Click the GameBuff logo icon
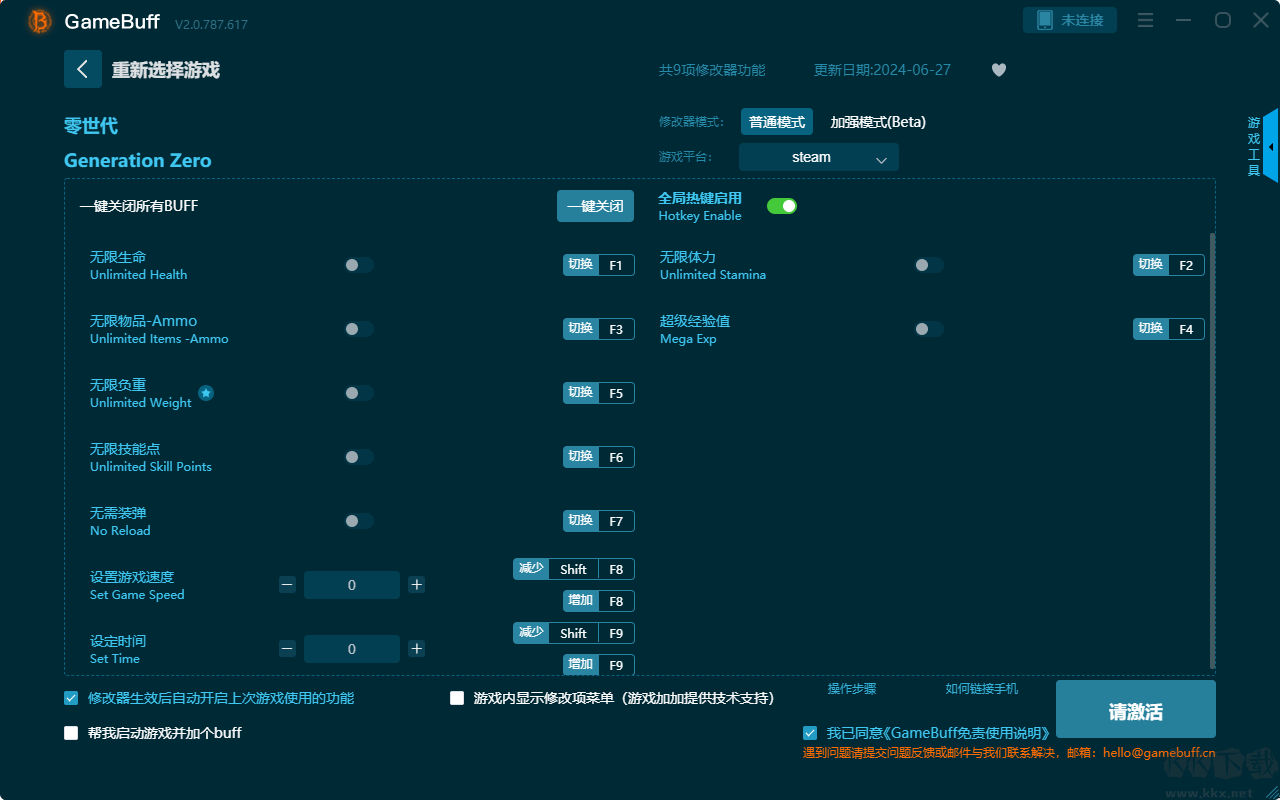This screenshot has width=1280, height=800. pyautogui.click(x=40, y=21)
